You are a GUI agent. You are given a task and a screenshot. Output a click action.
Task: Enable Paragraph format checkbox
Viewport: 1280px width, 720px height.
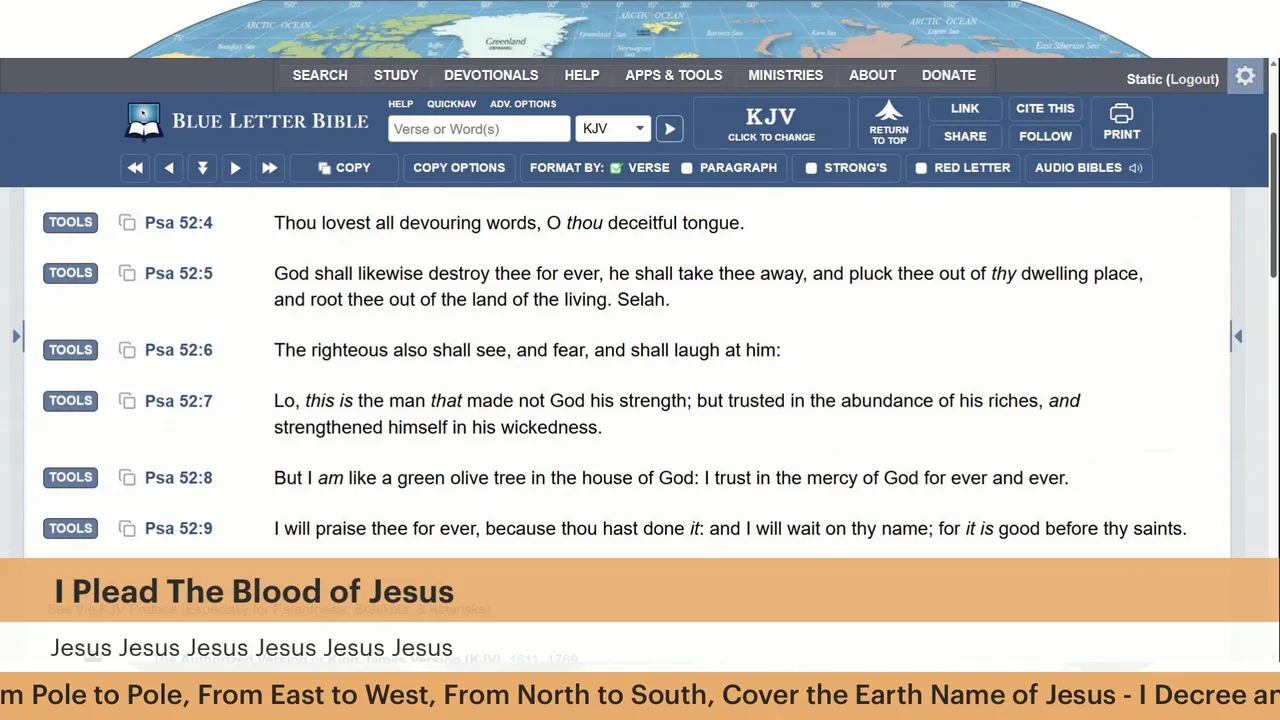click(687, 168)
